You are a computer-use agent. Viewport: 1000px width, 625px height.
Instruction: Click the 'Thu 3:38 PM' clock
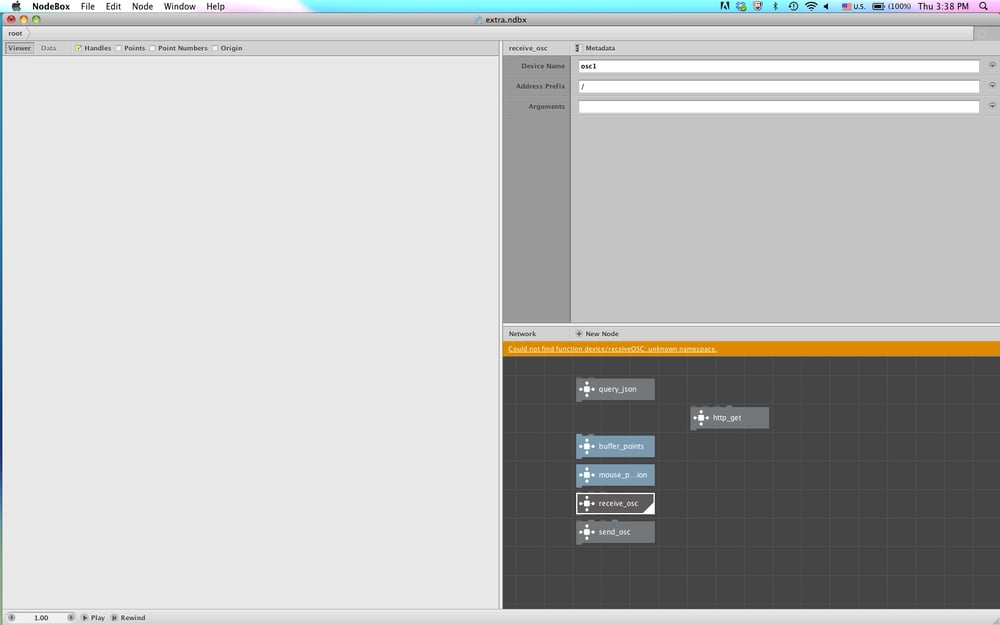[943, 6]
